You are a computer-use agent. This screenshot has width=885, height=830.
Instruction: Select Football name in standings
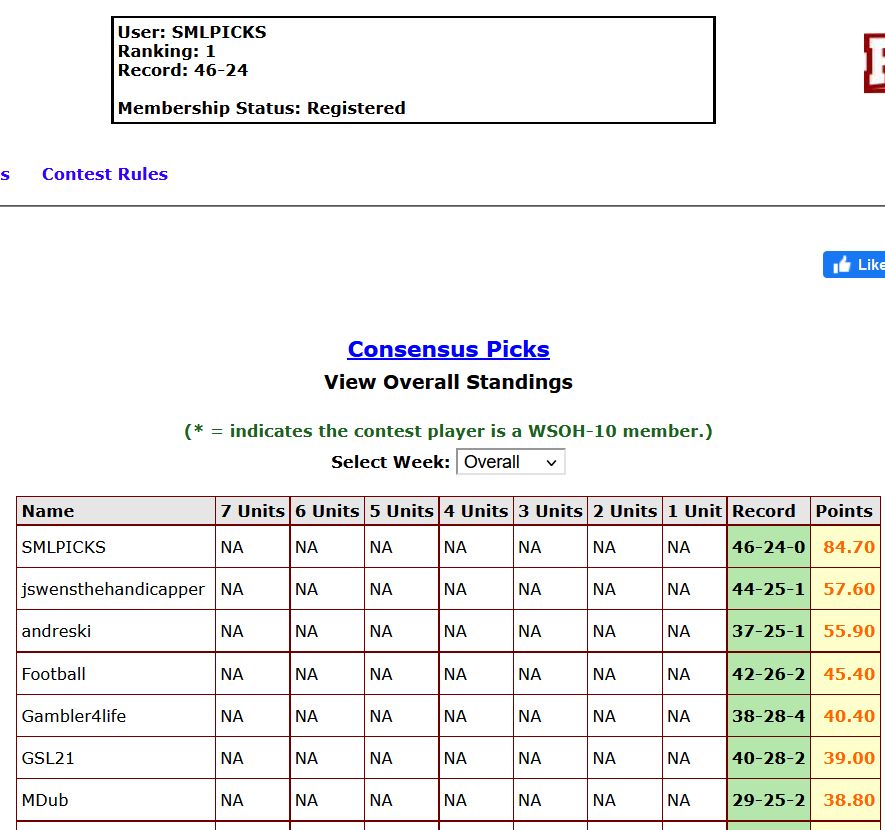54,674
